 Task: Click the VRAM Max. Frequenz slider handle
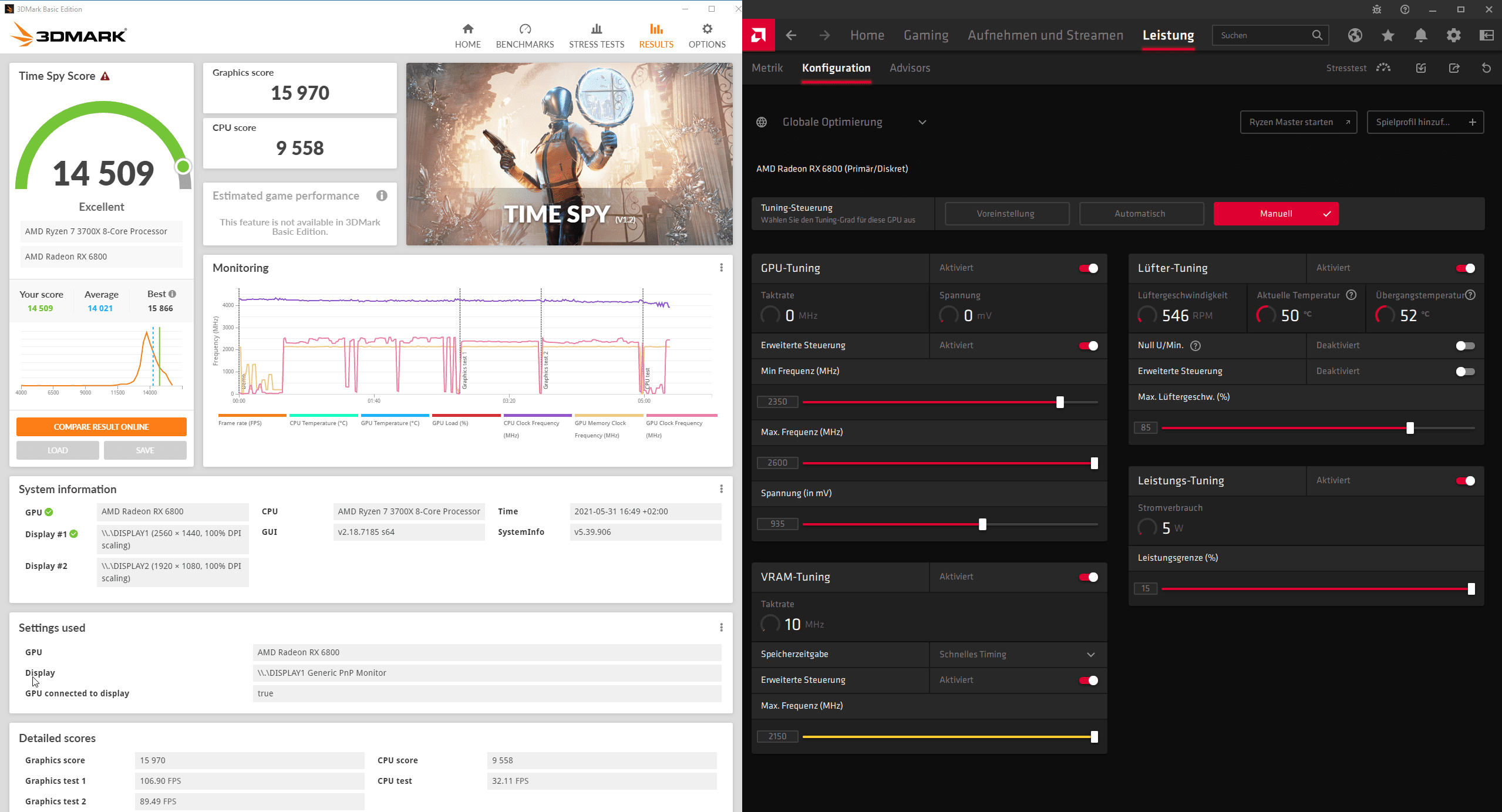click(1094, 737)
